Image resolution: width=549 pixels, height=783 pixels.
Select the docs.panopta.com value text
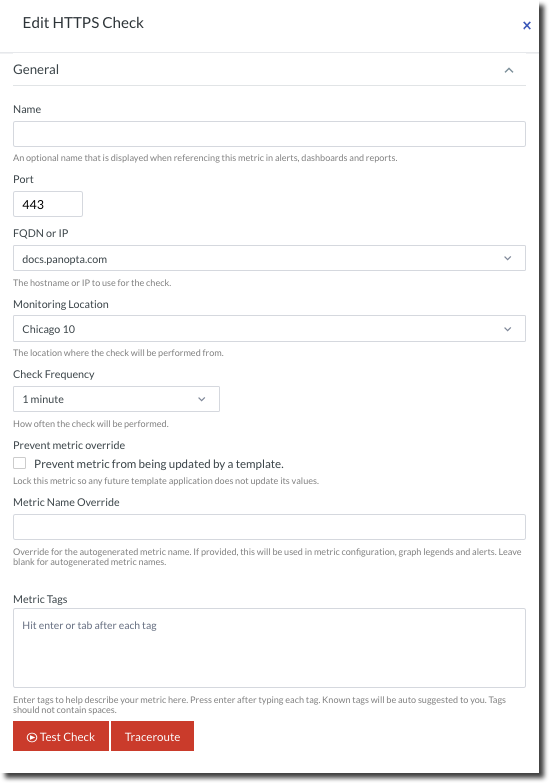click(64, 259)
